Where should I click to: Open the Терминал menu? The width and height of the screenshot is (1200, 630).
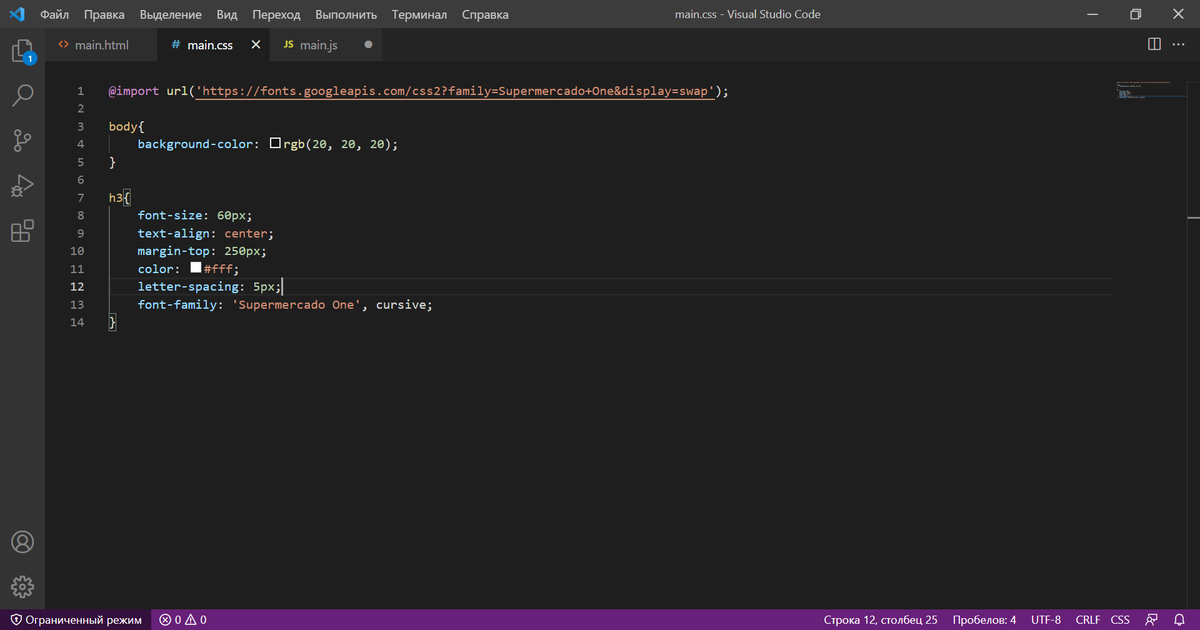click(419, 15)
